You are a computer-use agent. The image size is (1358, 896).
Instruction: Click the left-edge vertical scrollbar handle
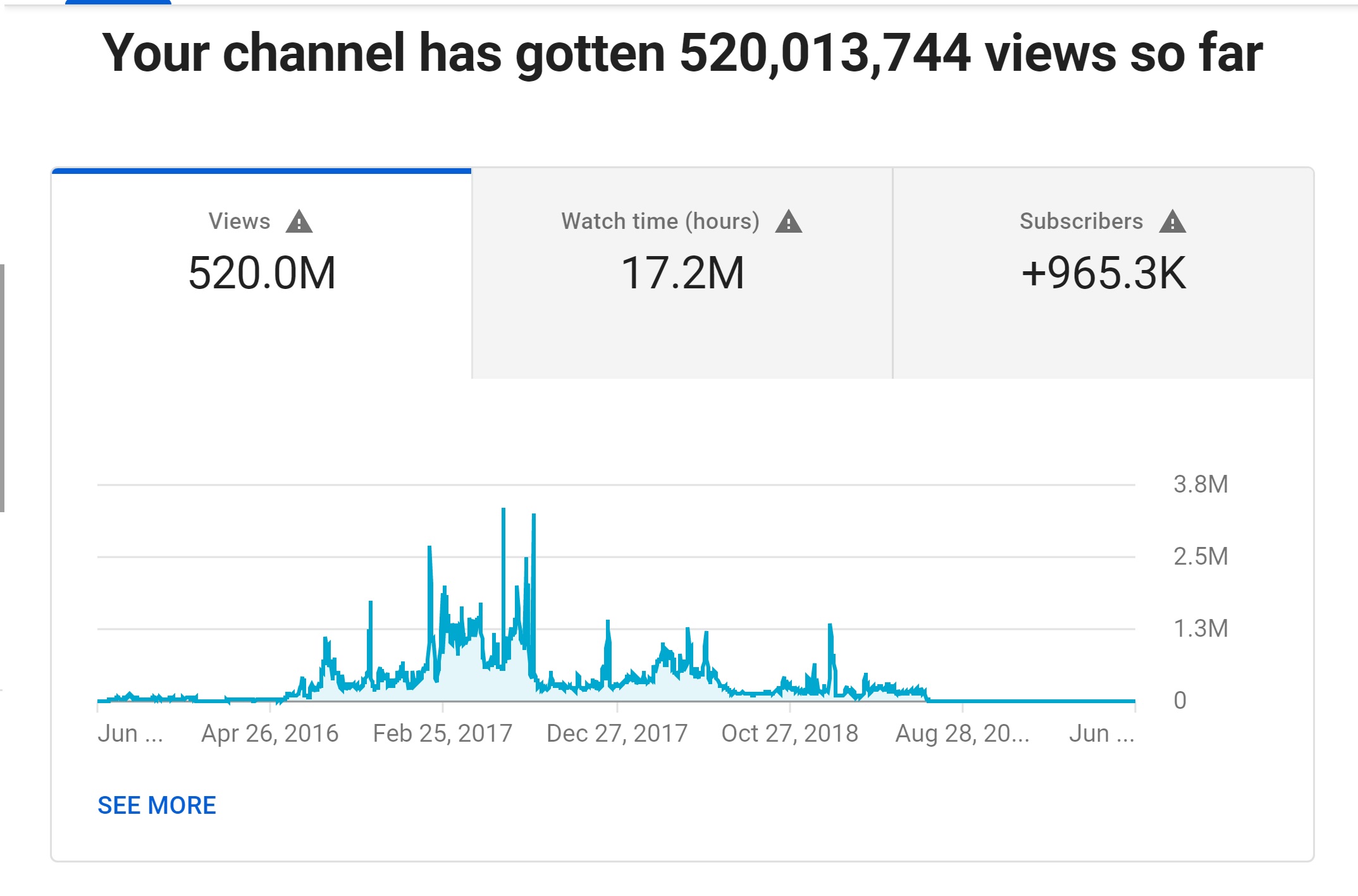2,388
